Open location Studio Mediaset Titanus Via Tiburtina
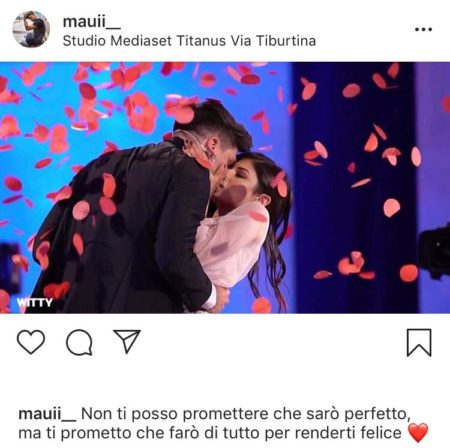This screenshot has height=448, width=450. coord(189,41)
